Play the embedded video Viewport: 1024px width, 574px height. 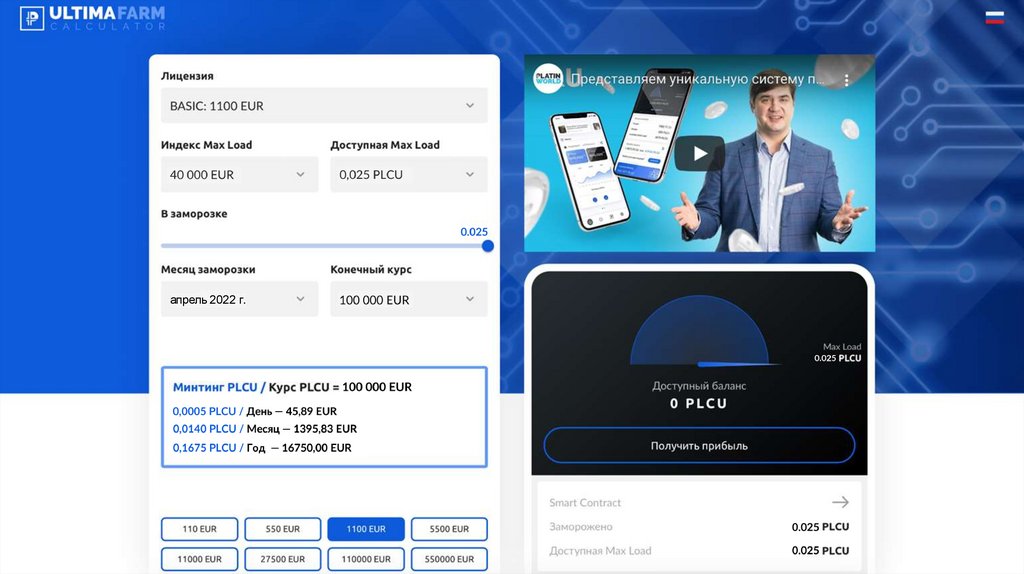(699, 153)
